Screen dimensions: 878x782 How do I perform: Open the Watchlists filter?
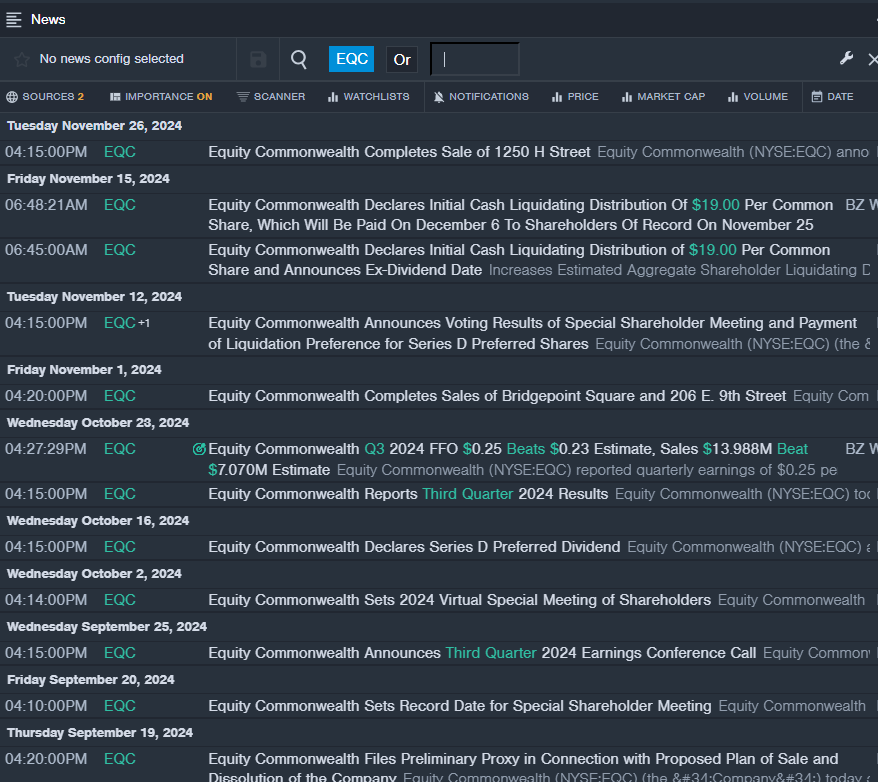(x=367, y=97)
